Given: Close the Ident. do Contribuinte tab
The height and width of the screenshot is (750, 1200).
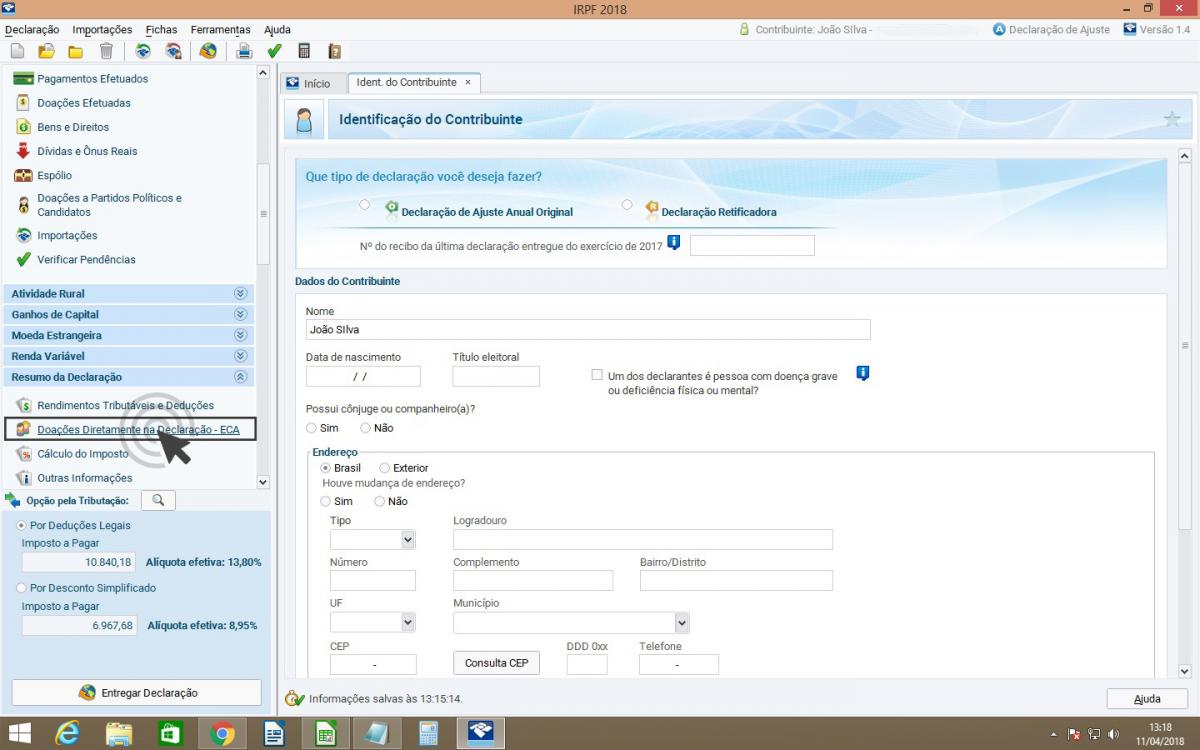Looking at the screenshot, I should 467,82.
